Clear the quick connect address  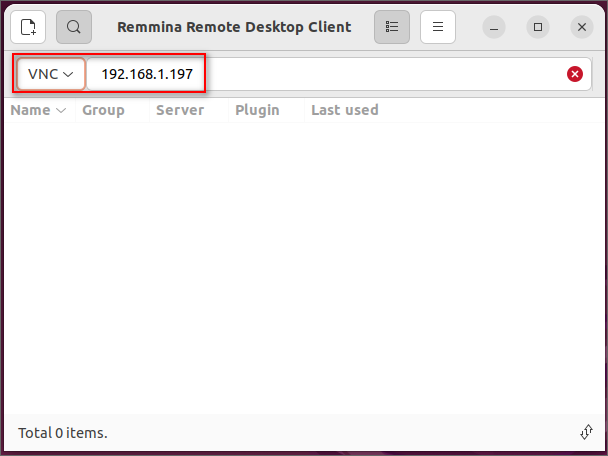click(575, 74)
